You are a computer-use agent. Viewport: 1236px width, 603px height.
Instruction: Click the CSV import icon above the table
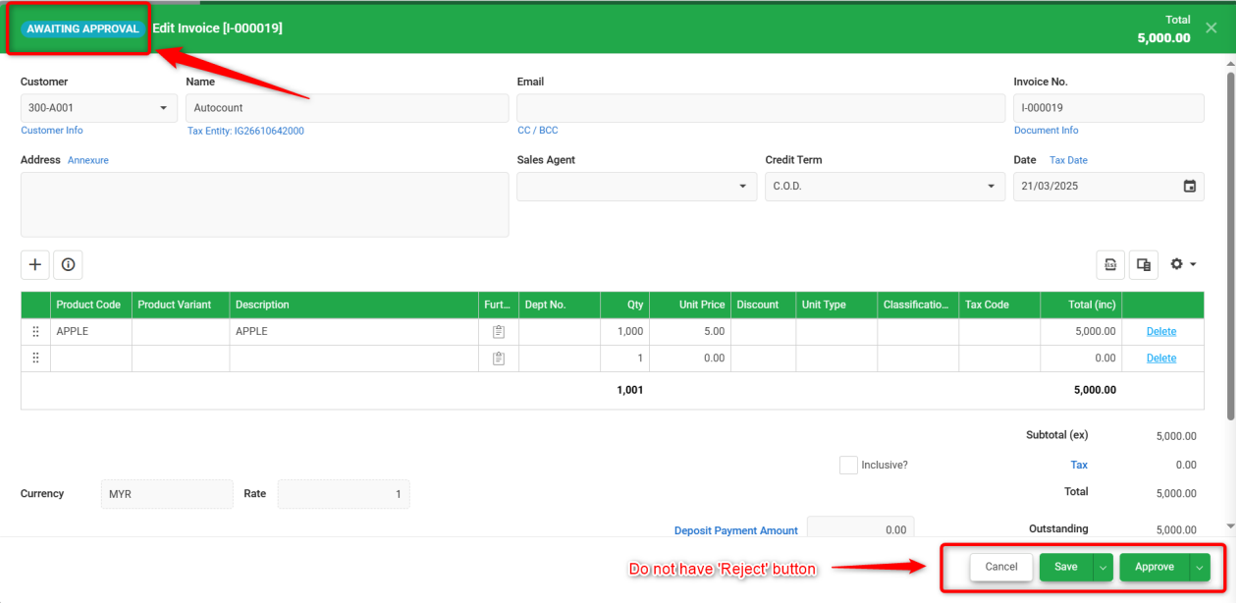coord(1110,264)
